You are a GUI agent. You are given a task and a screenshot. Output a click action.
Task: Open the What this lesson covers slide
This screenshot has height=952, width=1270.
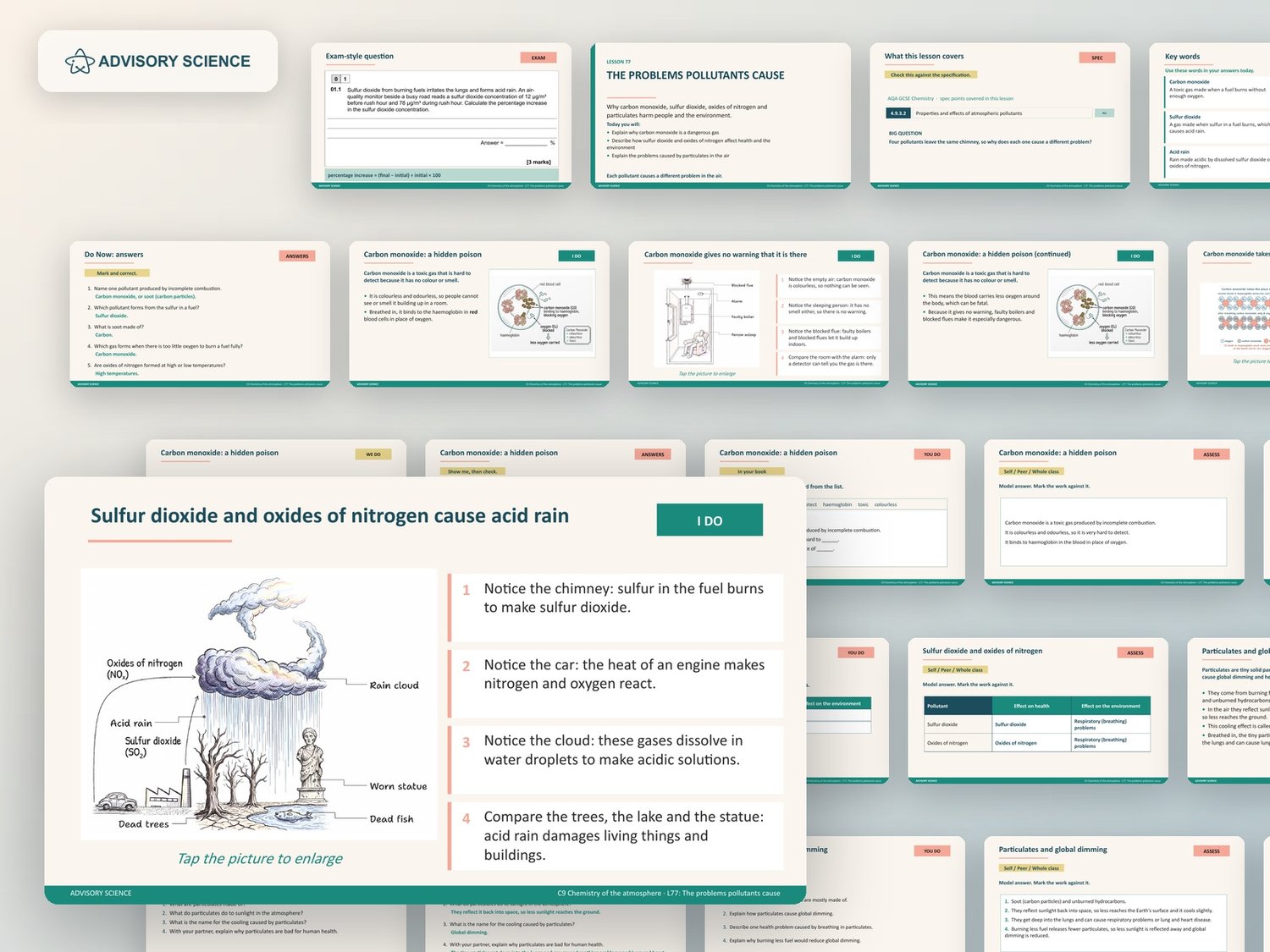(1000, 115)
